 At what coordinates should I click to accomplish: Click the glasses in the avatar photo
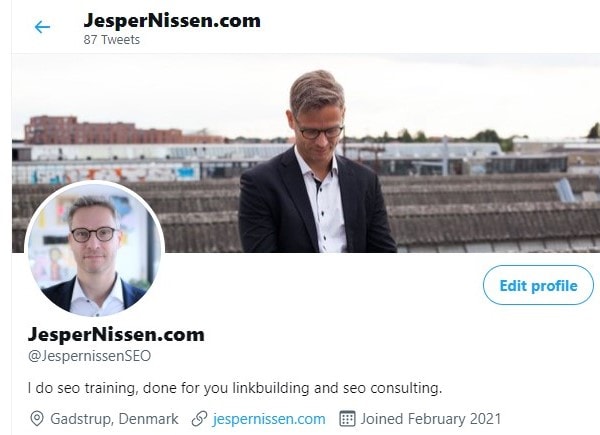click(94, 234)
